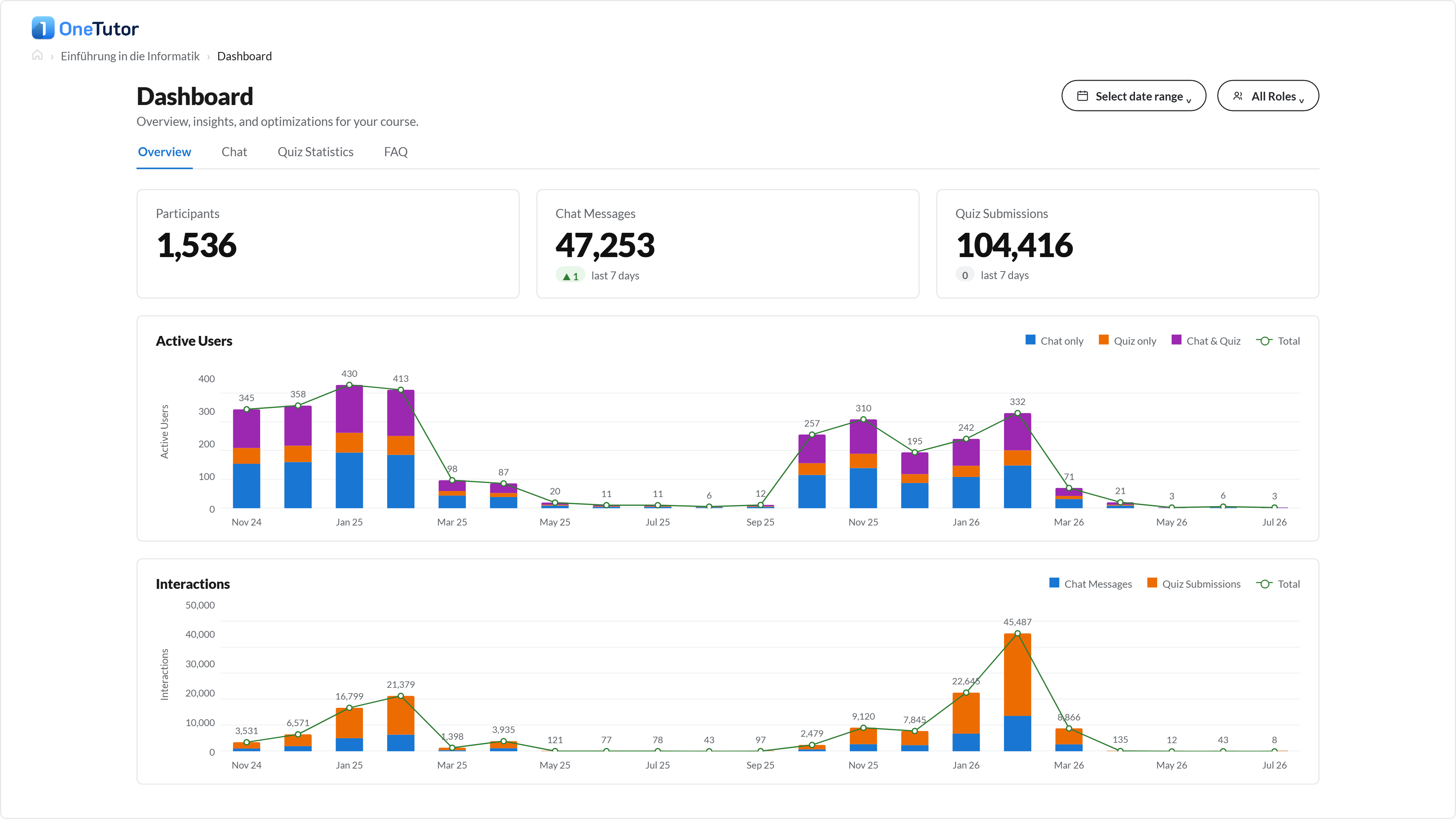Click the blue Chat only color swatch
The image size is (1456, 819).
click(x=1031, y=340)
